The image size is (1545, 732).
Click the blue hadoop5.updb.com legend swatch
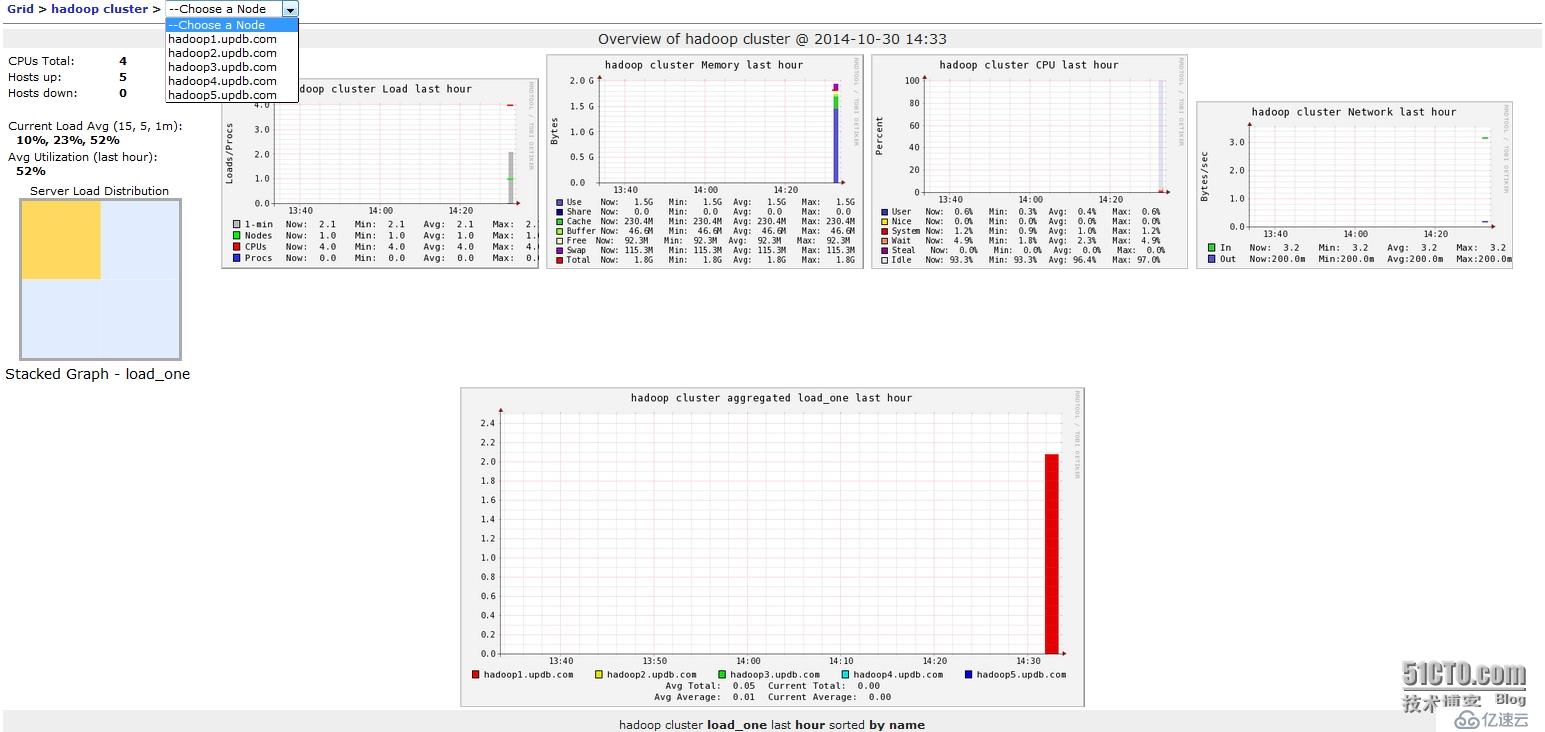tap(969, 675)
